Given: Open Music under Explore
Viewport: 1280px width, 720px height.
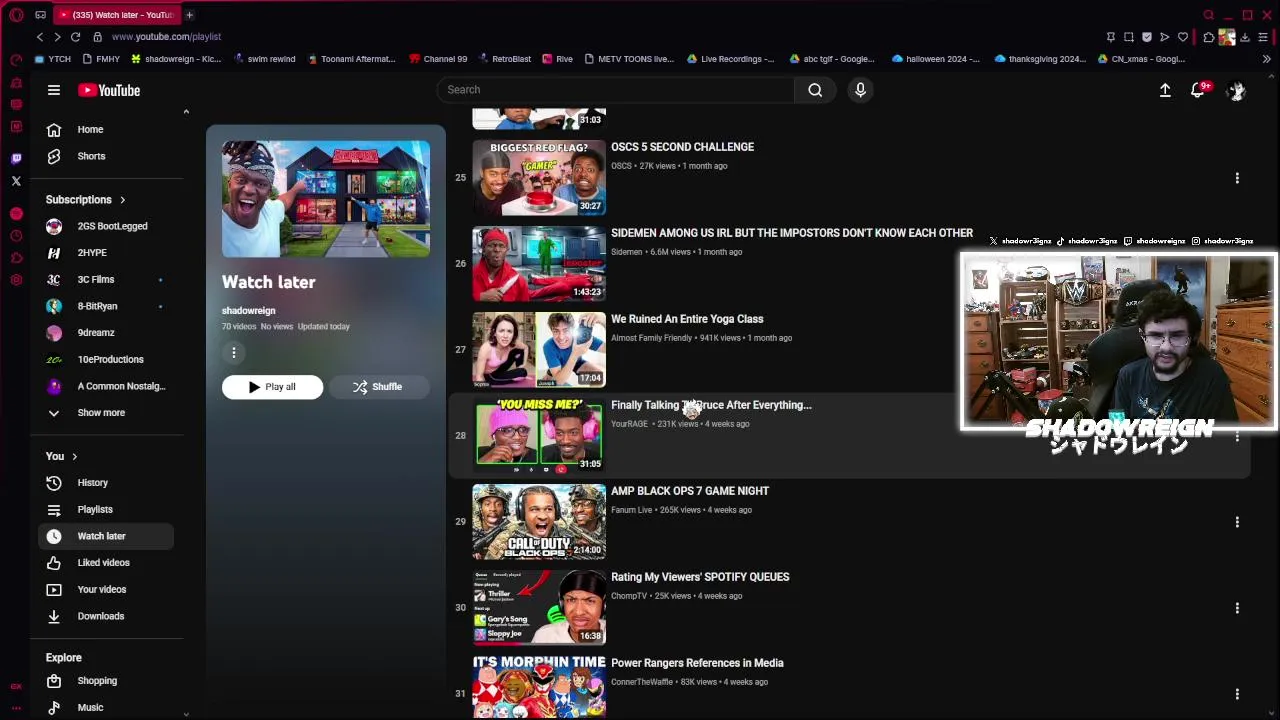Looking at the screenshot, I should click(106, 707).
